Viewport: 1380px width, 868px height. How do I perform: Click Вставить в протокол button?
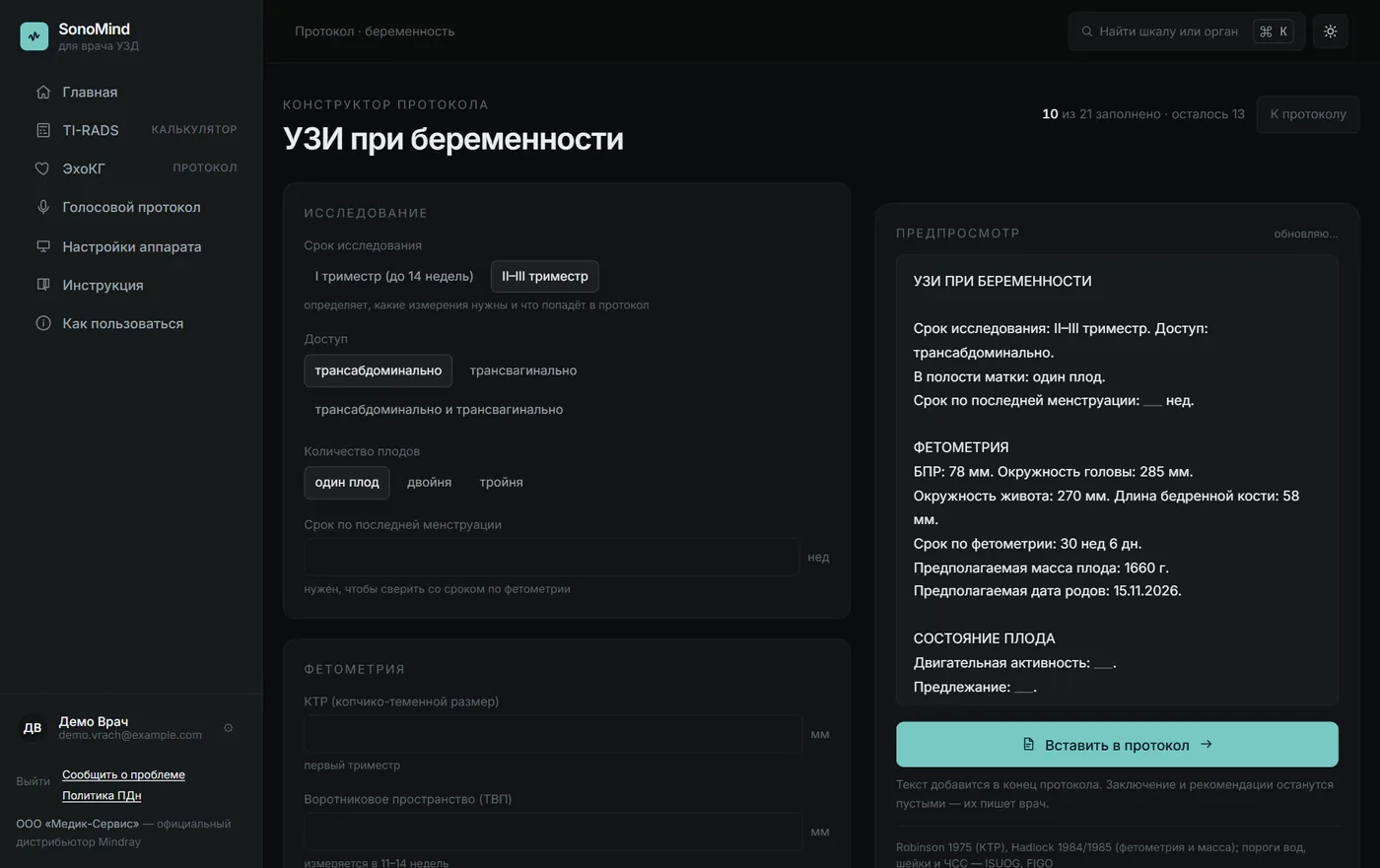pyautogui.click(x=1117, y=744)
